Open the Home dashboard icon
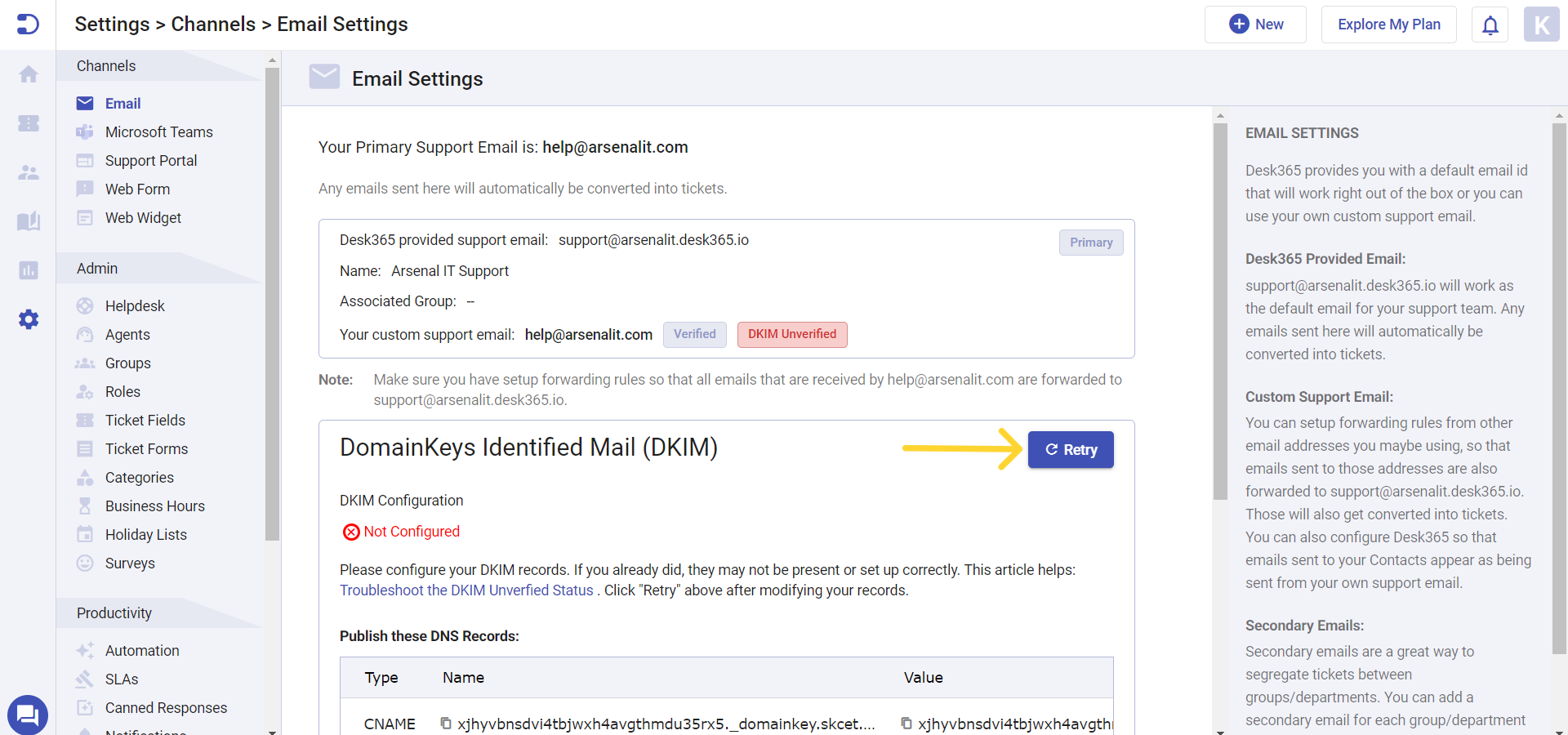Viewport: 1568px width, 735px height. (28, 74)
